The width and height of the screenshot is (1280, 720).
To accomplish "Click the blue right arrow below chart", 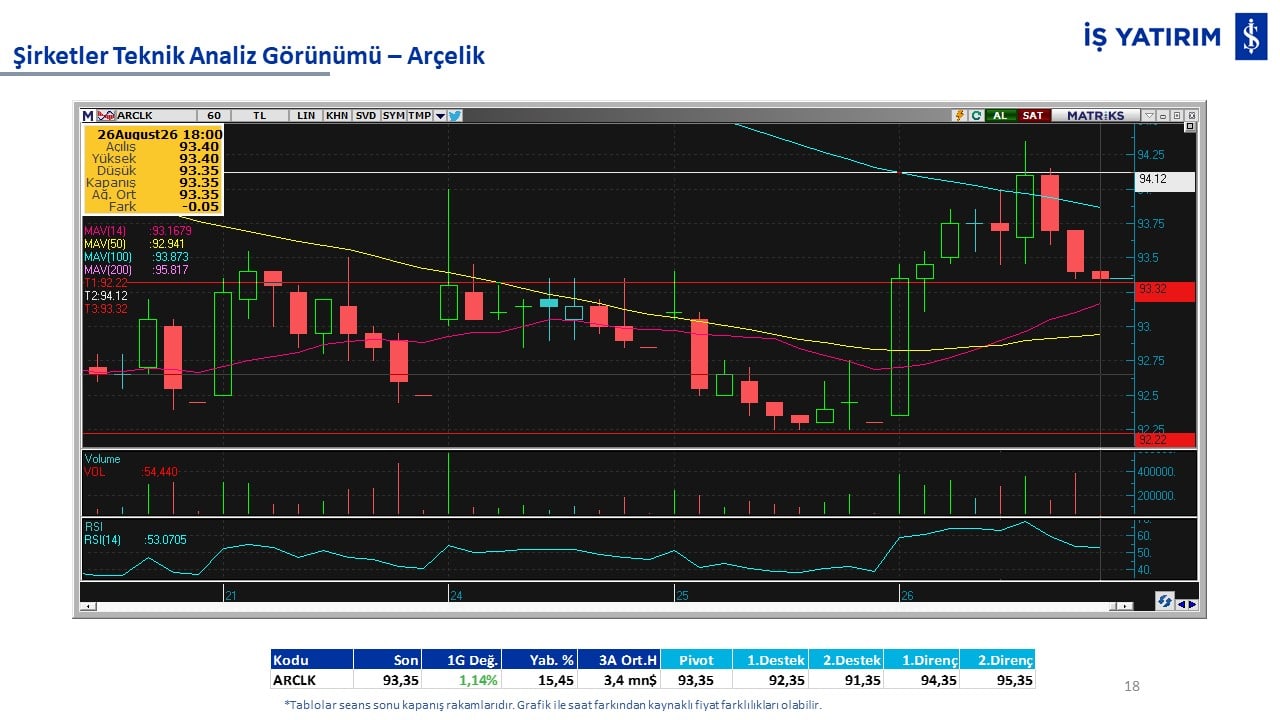I will pos(1192,603).
